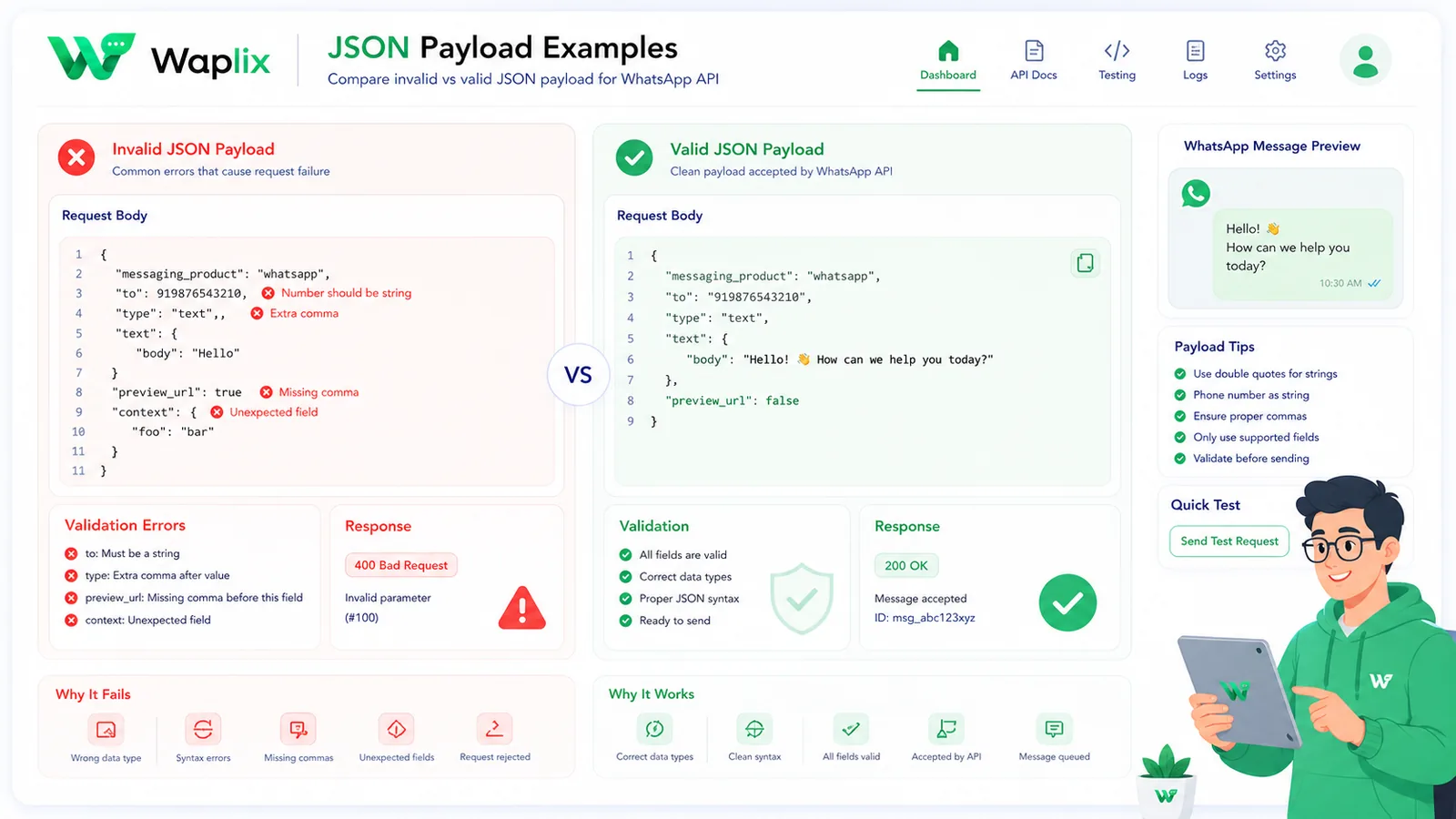
Task: Click the 'Proper JSON syntax' validation item
Action: tap(679, 599)
